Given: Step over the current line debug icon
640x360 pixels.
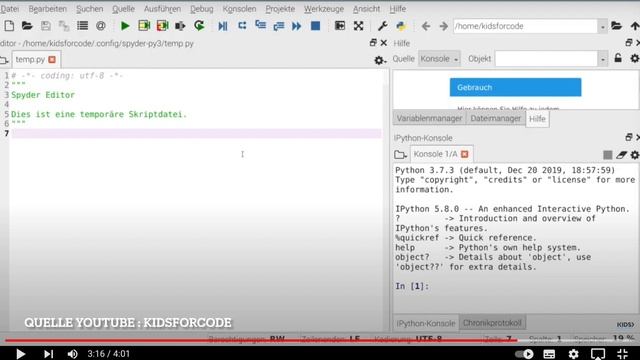Looking at the screenshot, I should [x=242, y=26].
